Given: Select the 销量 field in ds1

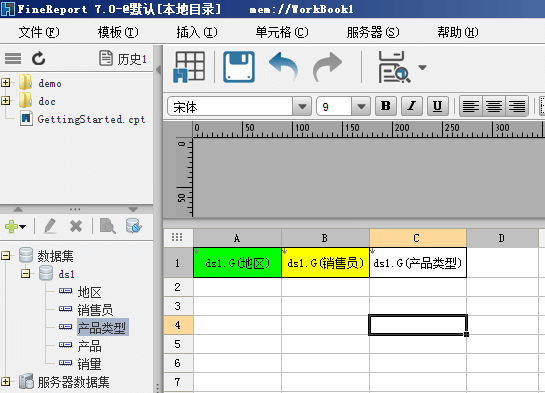Looking at the screenshot, I should pos(89,364).
